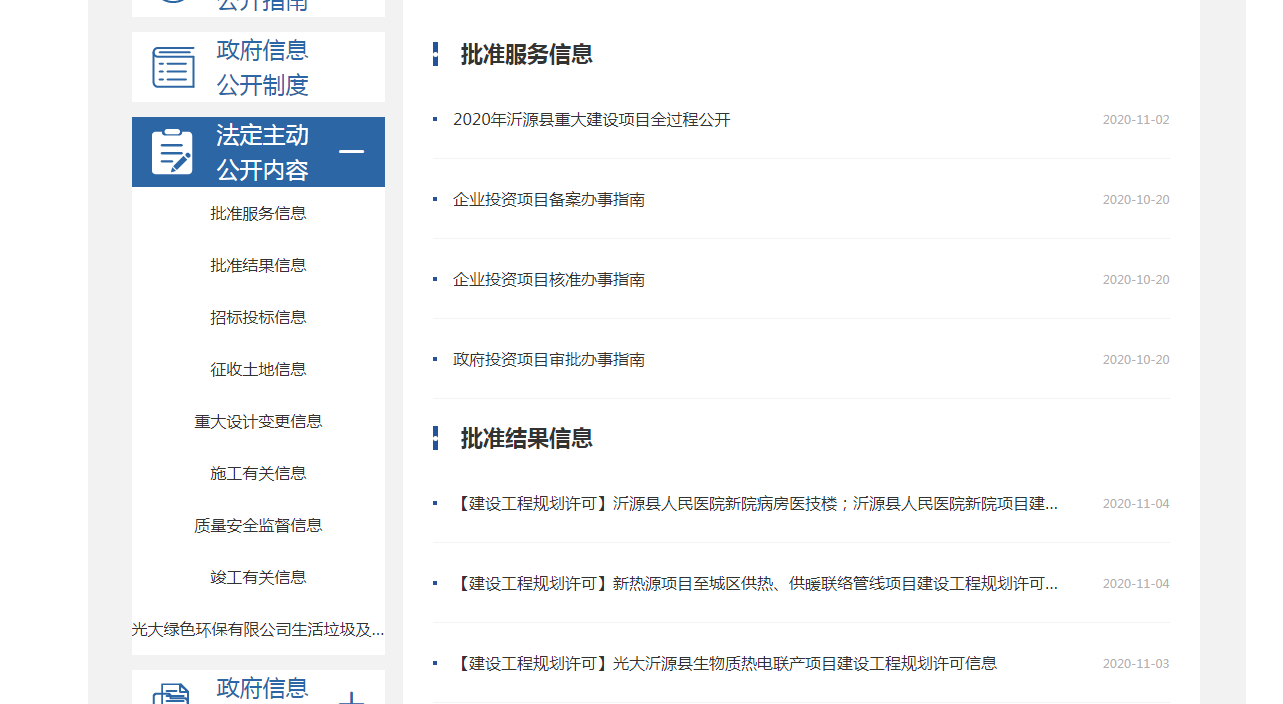Open 企业投资项目核准办事指南 link

[548, 280]
